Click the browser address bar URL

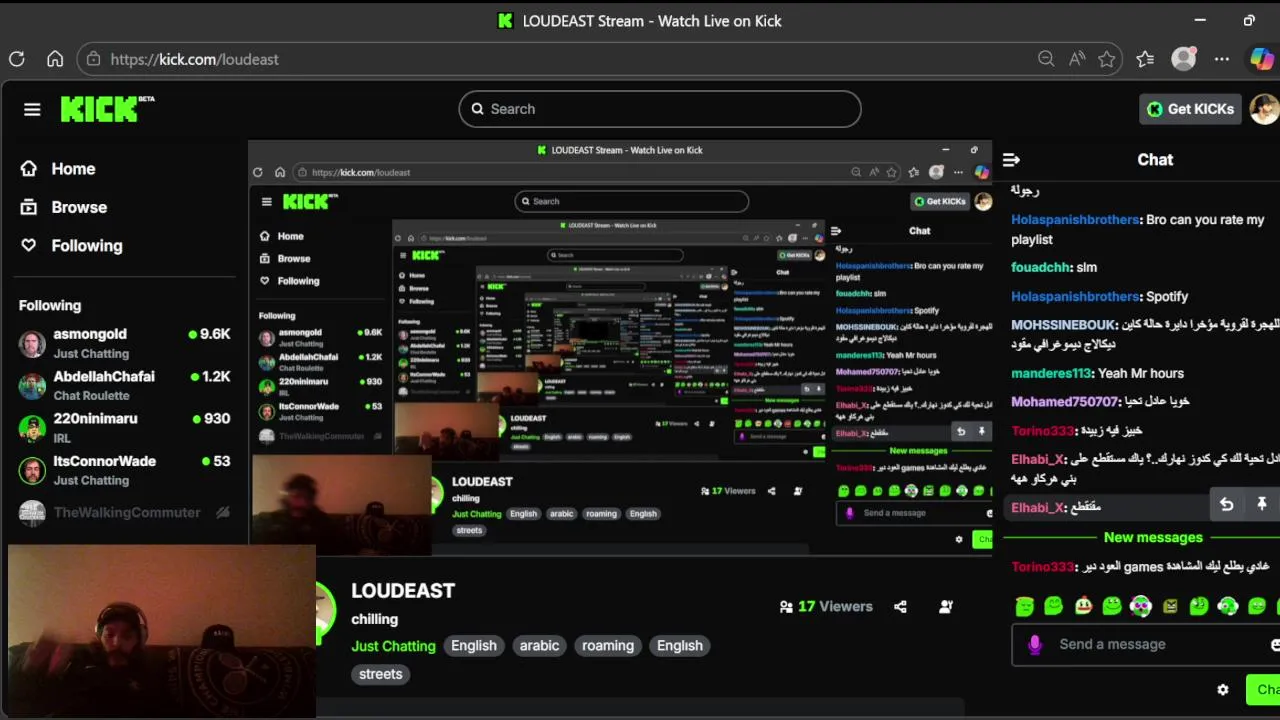[x=194, y=59]
